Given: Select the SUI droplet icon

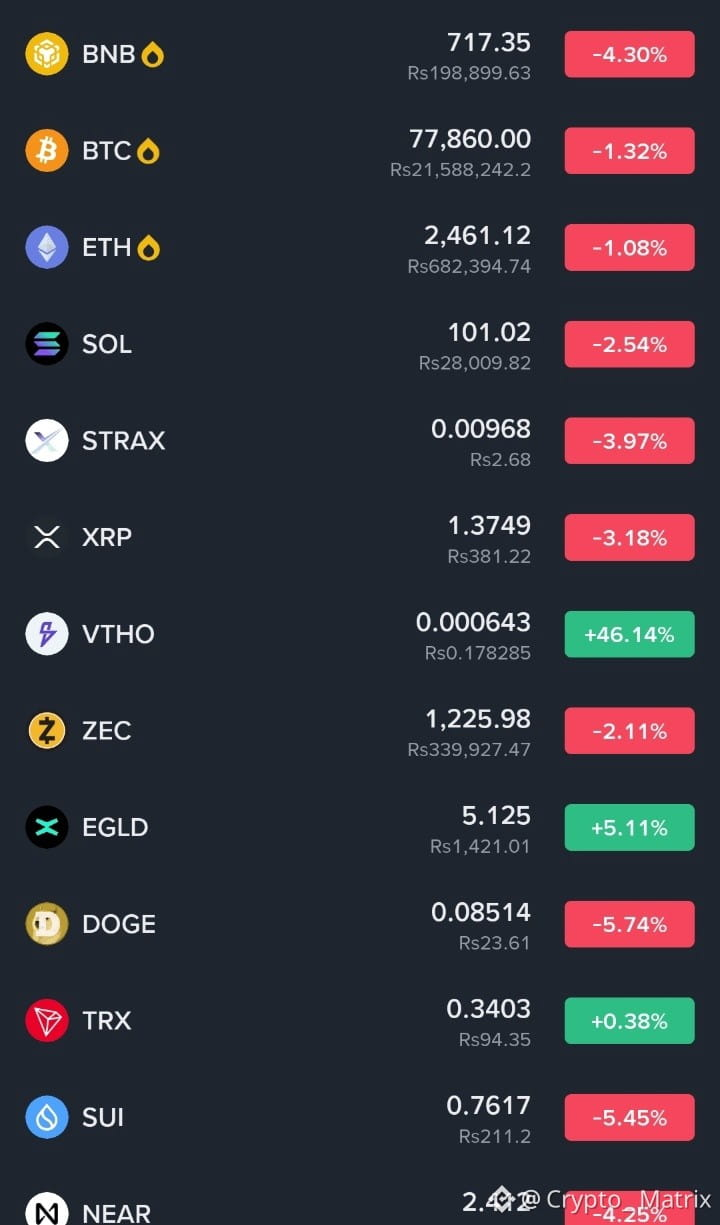Looking at the screenshot, I should (x=47, y=1117).
